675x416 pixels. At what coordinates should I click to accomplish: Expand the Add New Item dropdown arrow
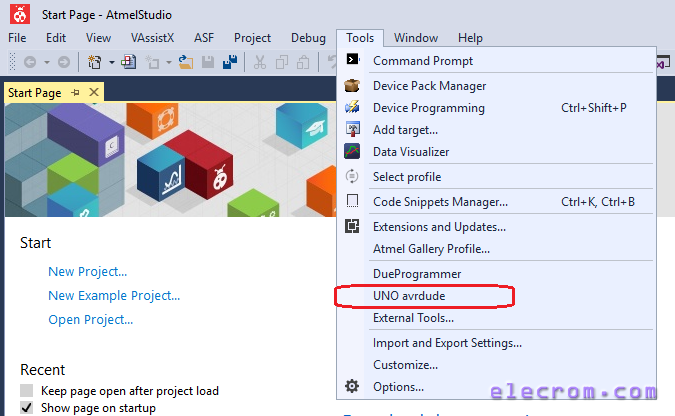pos(169,62)
